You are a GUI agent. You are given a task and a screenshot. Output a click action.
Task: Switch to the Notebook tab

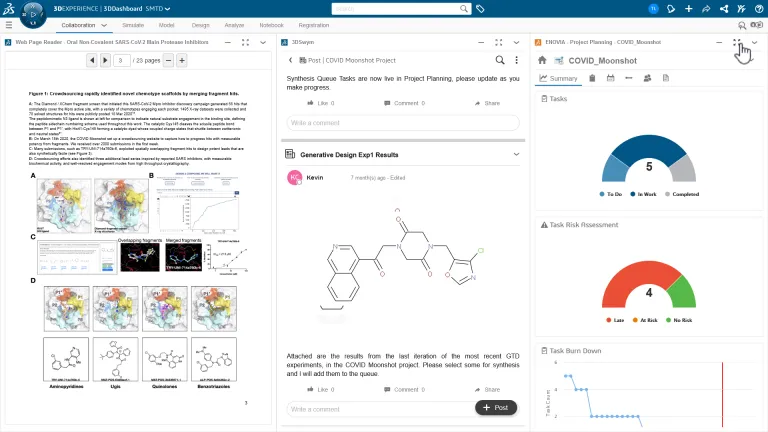coord(271,25)
